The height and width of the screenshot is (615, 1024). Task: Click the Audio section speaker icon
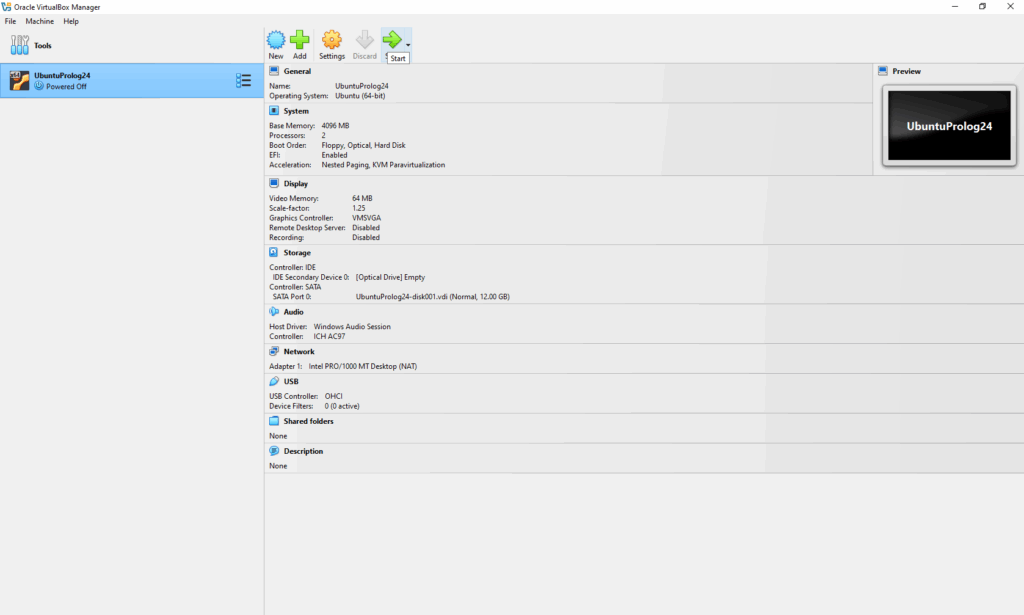coord(274,312)
